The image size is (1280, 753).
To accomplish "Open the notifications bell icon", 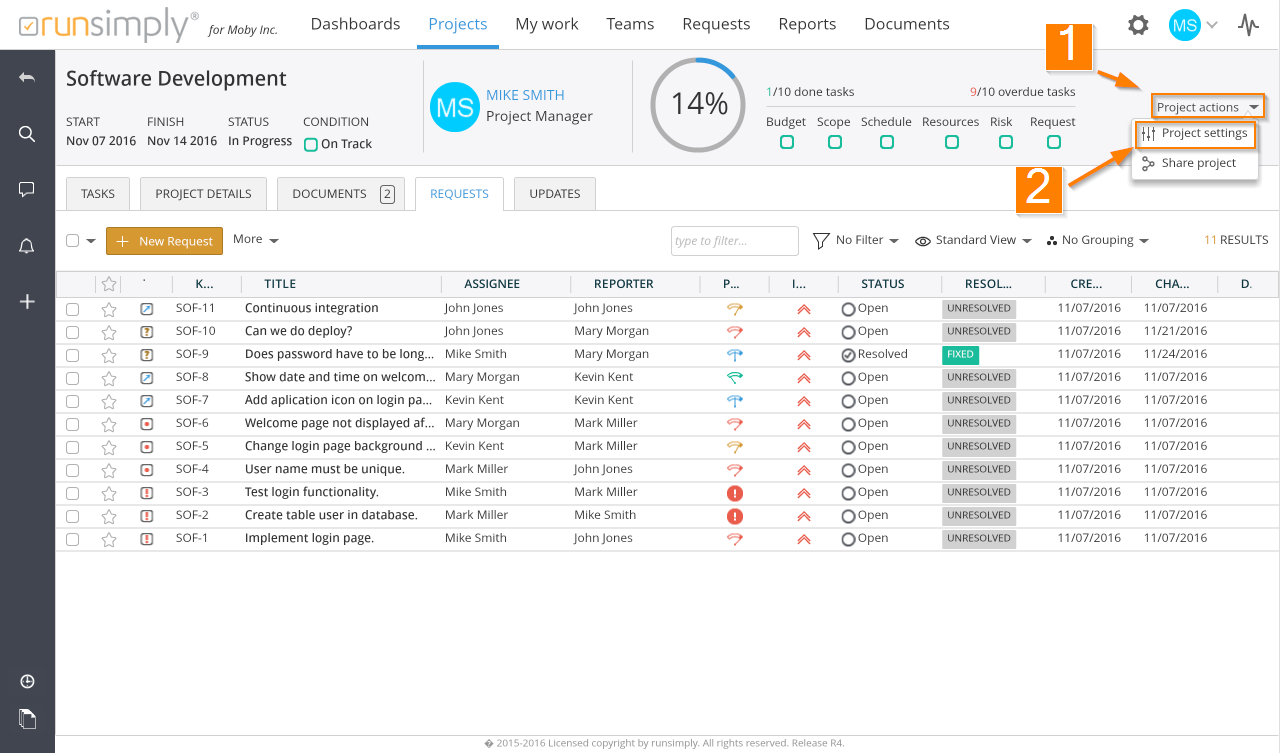I will tap(27, 246).
